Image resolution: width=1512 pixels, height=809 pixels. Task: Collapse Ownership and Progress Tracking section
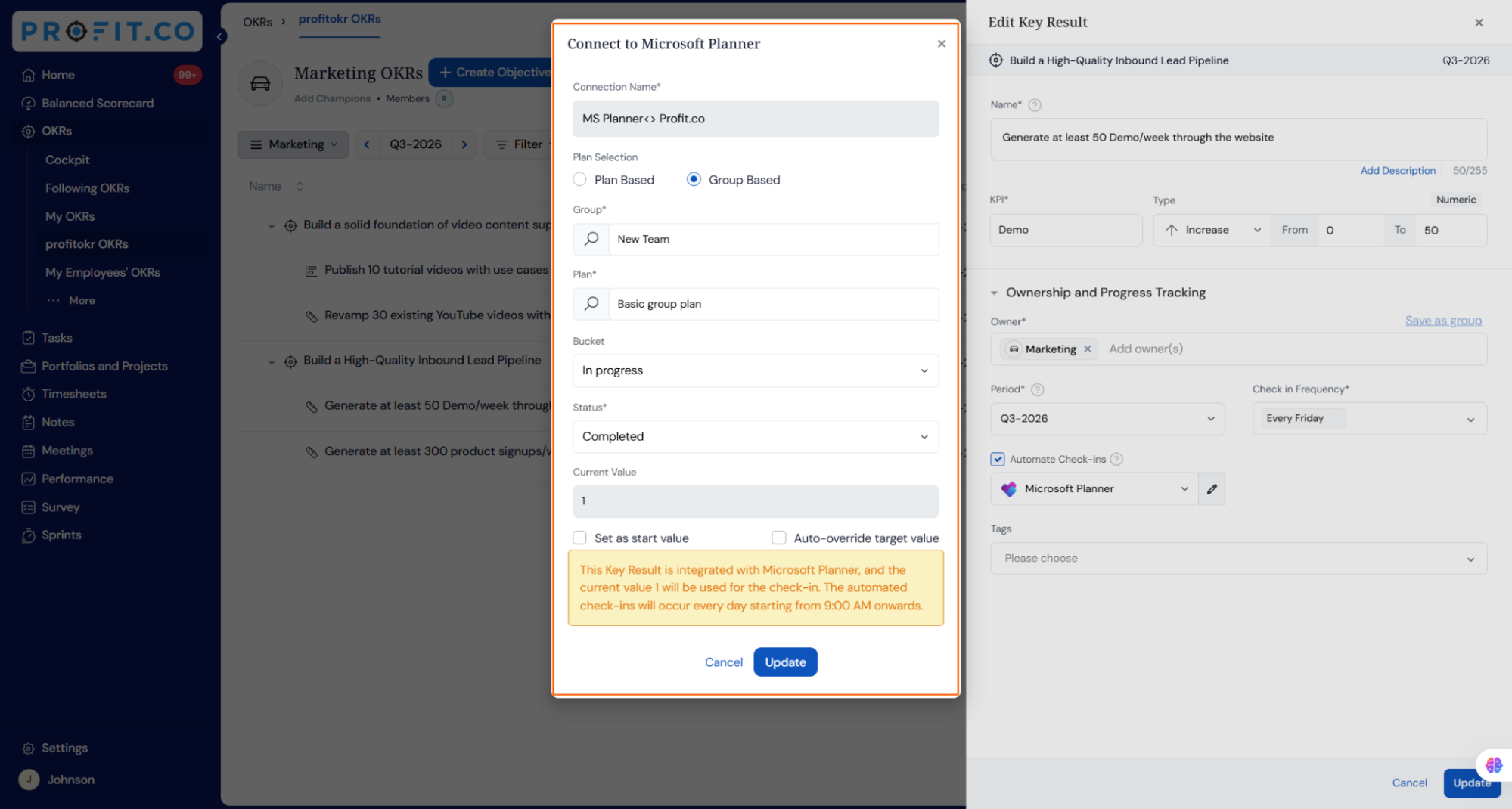click(994, 293)
